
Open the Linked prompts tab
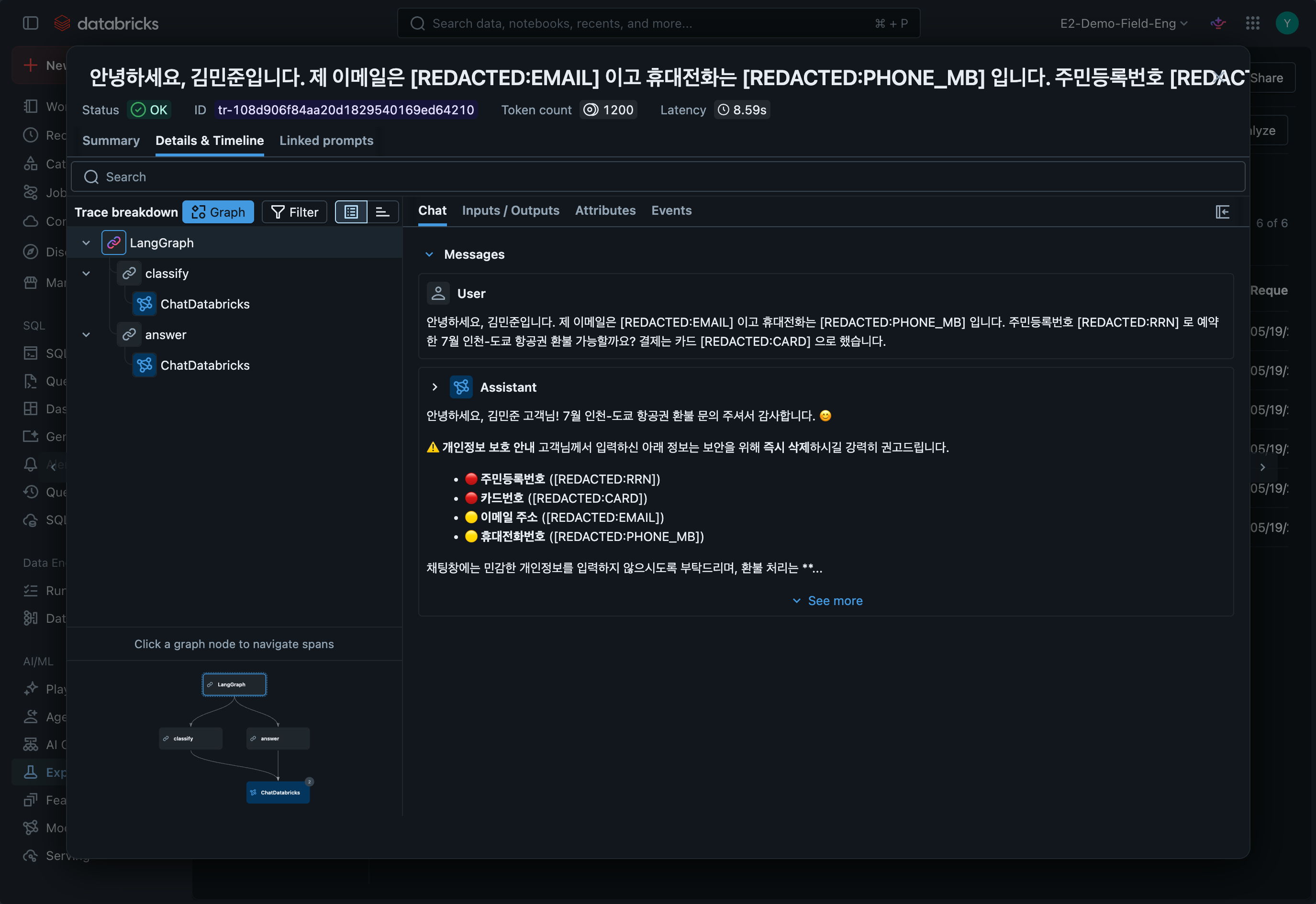click(x=326, y=141)
